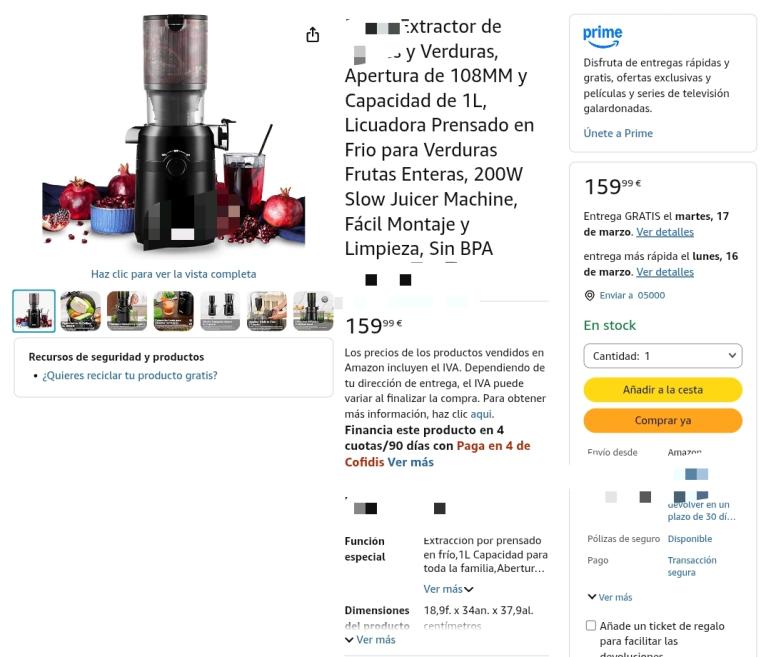
Task: Open ¿Quieres reciclar tu producto gratis? link
Action: (x=130, y=376)
